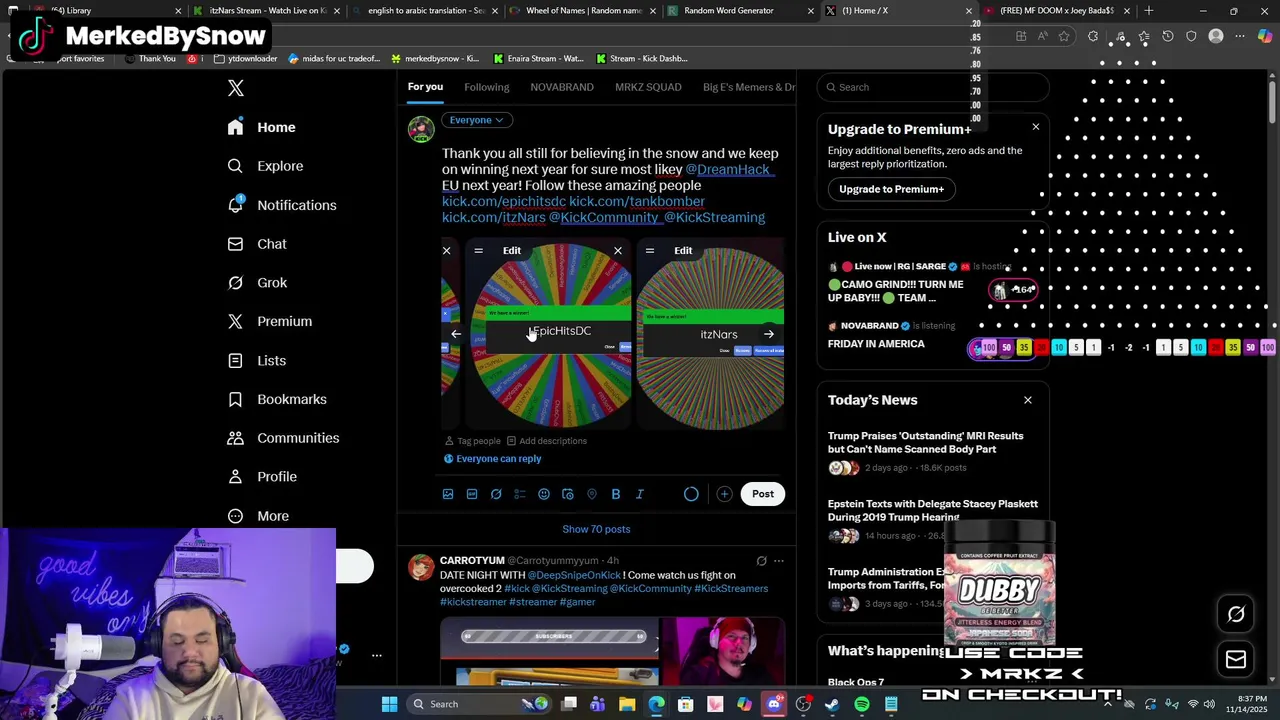The image size is (1280, 720).
Task: Add another post with plus icon
Action: click(x=724, y=494)
